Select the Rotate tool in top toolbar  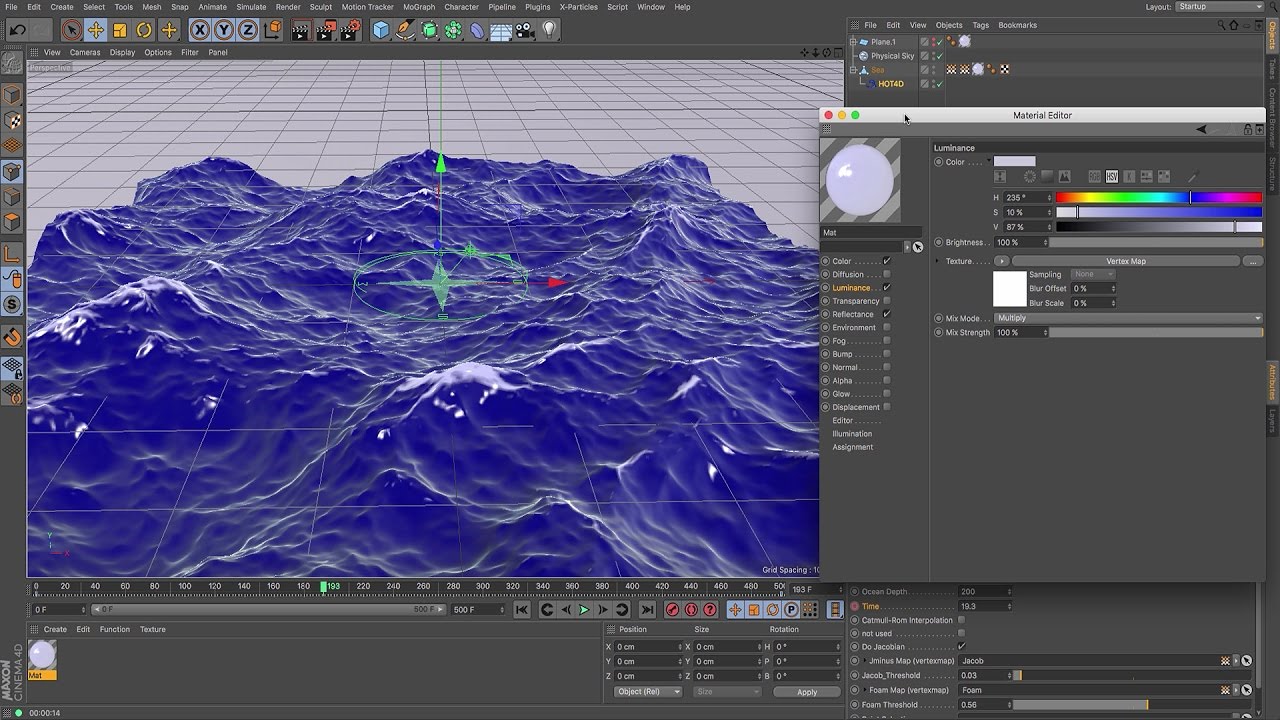pos(144,30)
